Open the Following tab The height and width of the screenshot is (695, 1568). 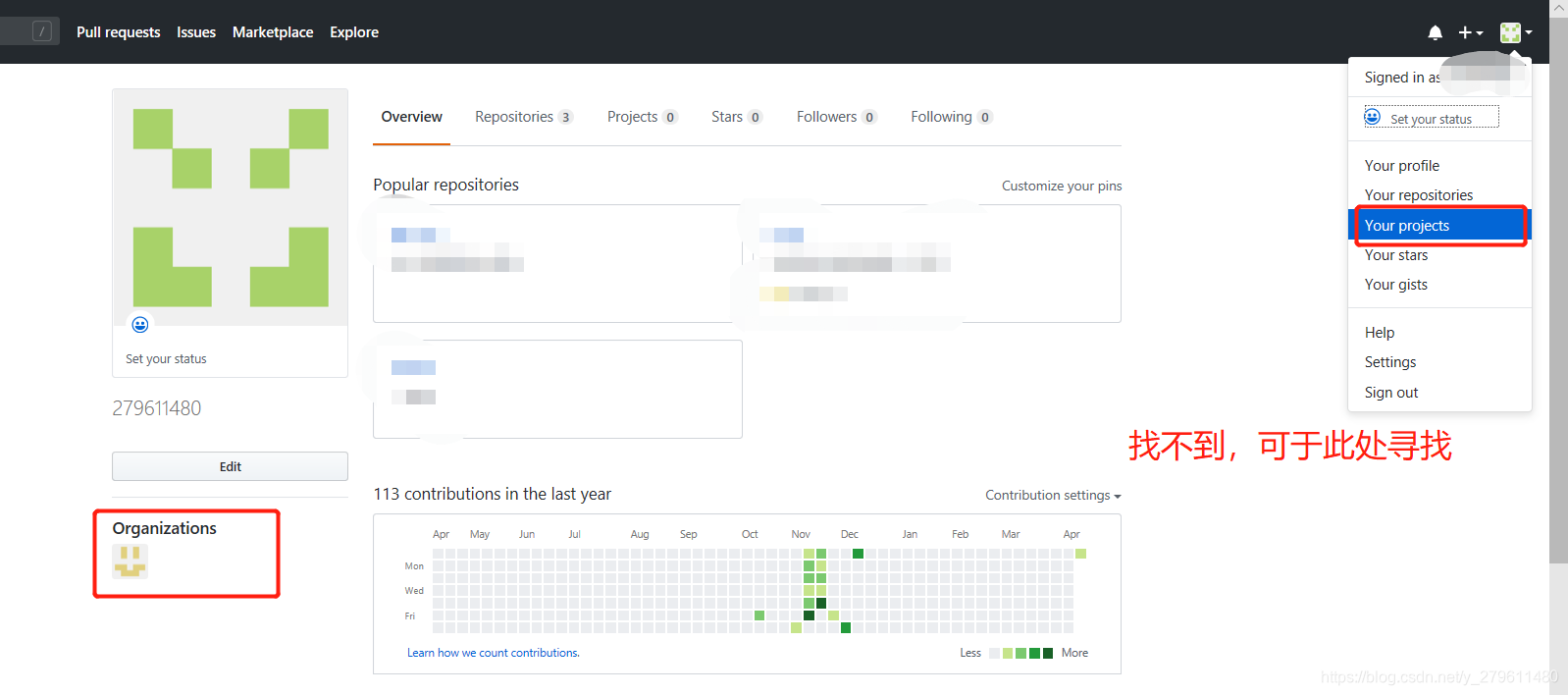(952, 117)
